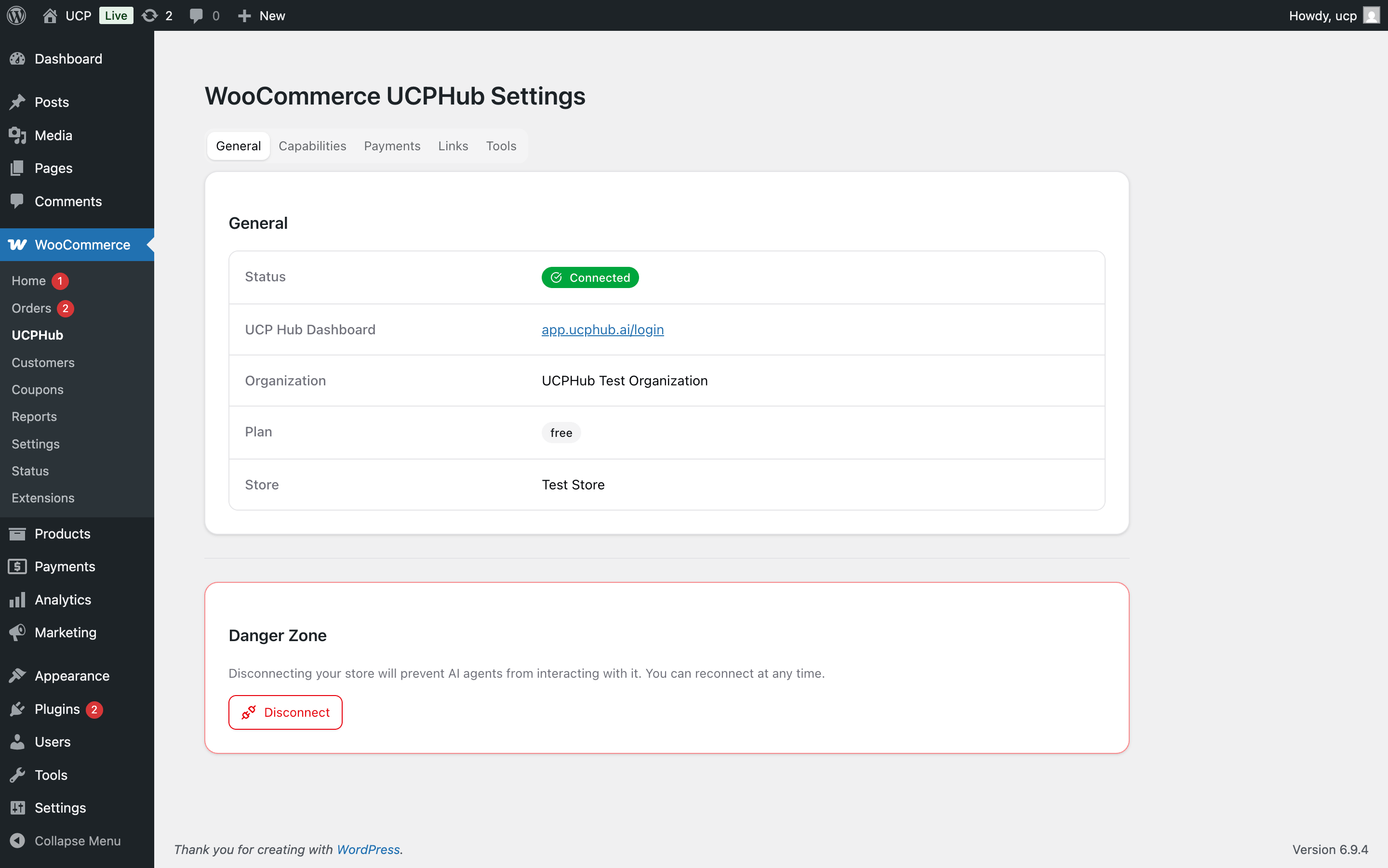
Task: Open the app.ucphub.ai/login link
Action: coord(602,329)
